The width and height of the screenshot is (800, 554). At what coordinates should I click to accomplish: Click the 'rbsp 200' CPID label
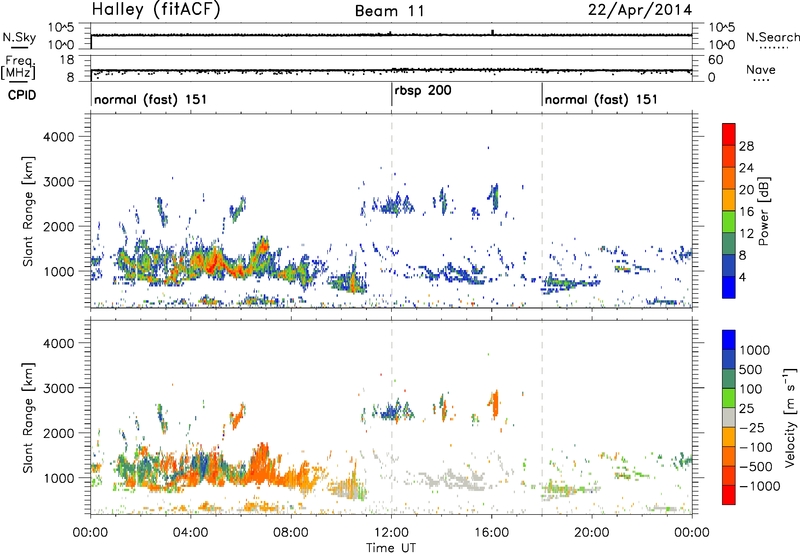coord(422,90)
